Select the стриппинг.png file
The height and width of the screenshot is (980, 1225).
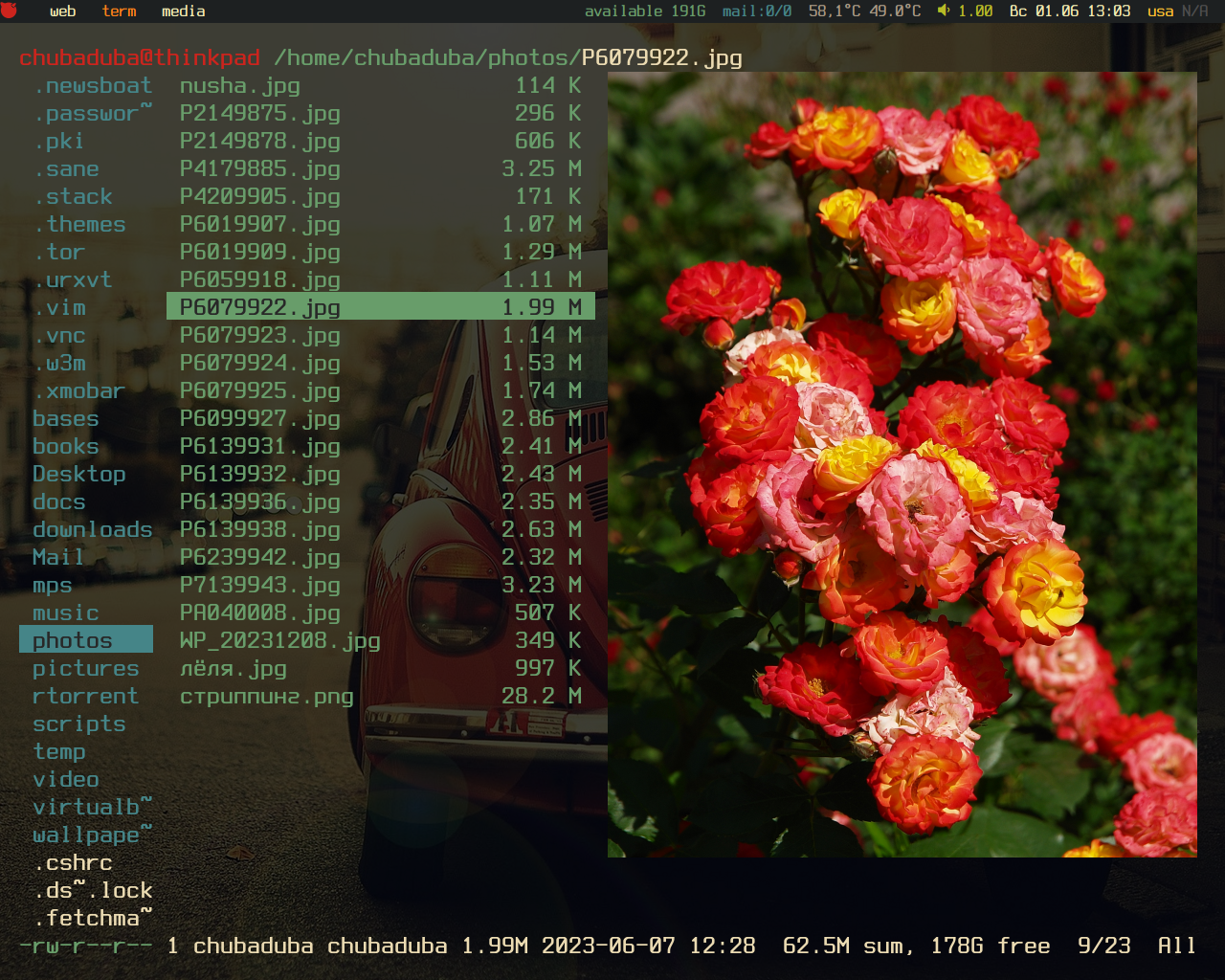266,696
